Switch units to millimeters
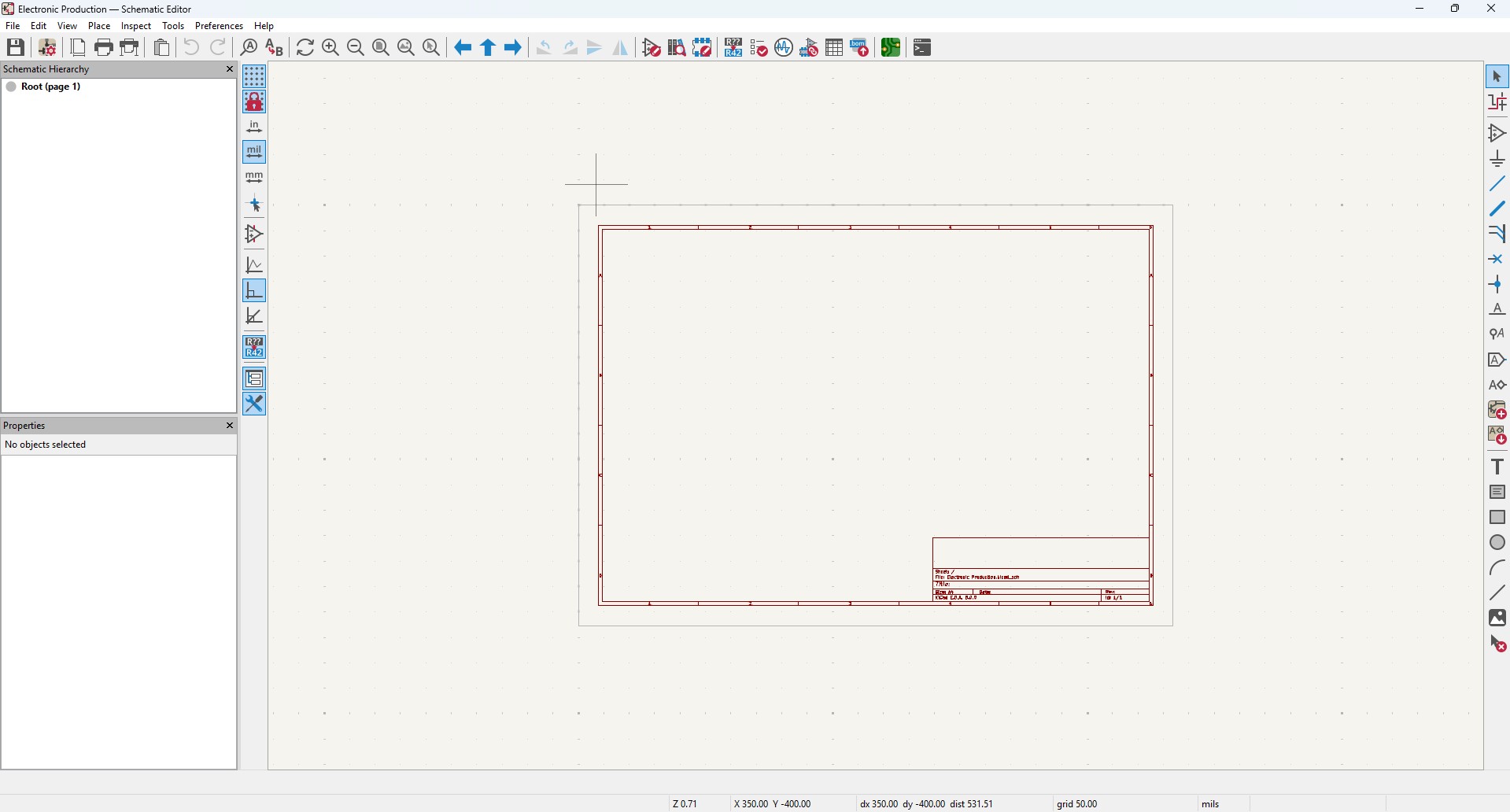This screenshot has height=812, width=1510. coord(255,177)
